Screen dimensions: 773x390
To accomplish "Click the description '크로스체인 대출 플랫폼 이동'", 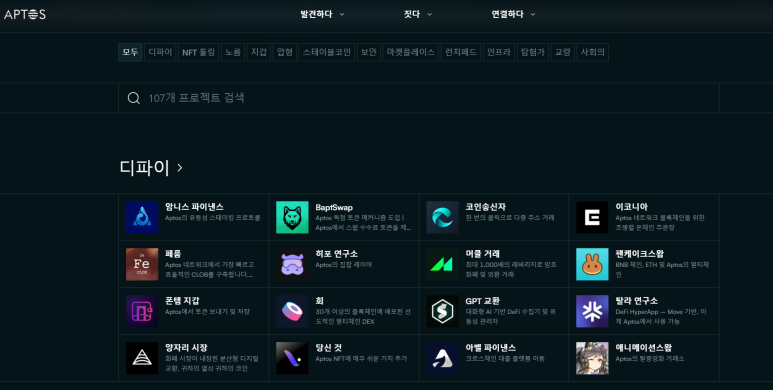I will (505, 359).
